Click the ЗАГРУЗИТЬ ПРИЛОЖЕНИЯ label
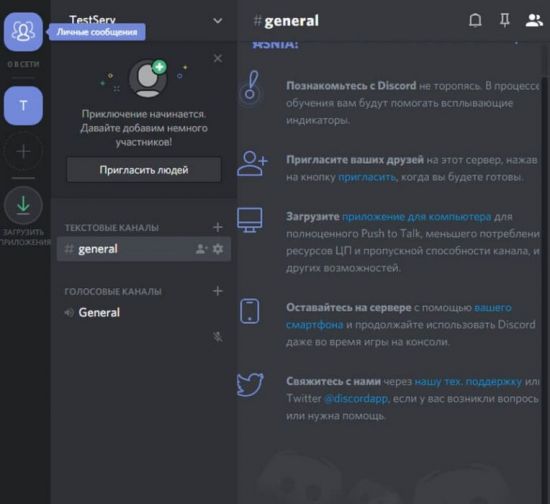 coord(25,237)
